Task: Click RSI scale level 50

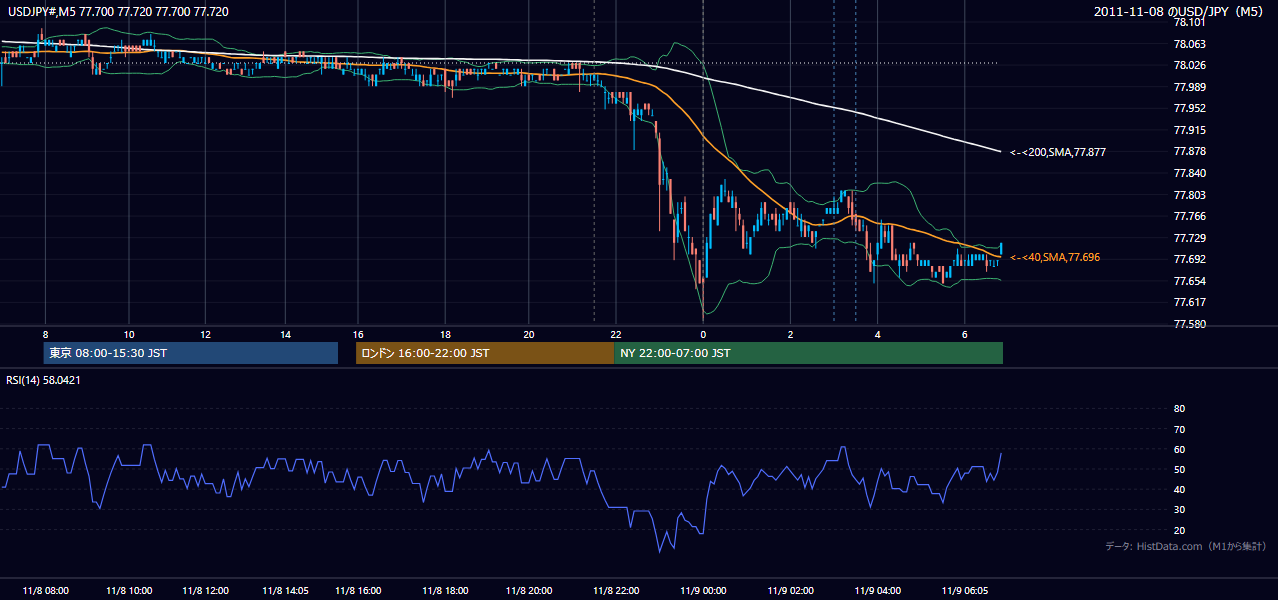Action: [1179, 469]
